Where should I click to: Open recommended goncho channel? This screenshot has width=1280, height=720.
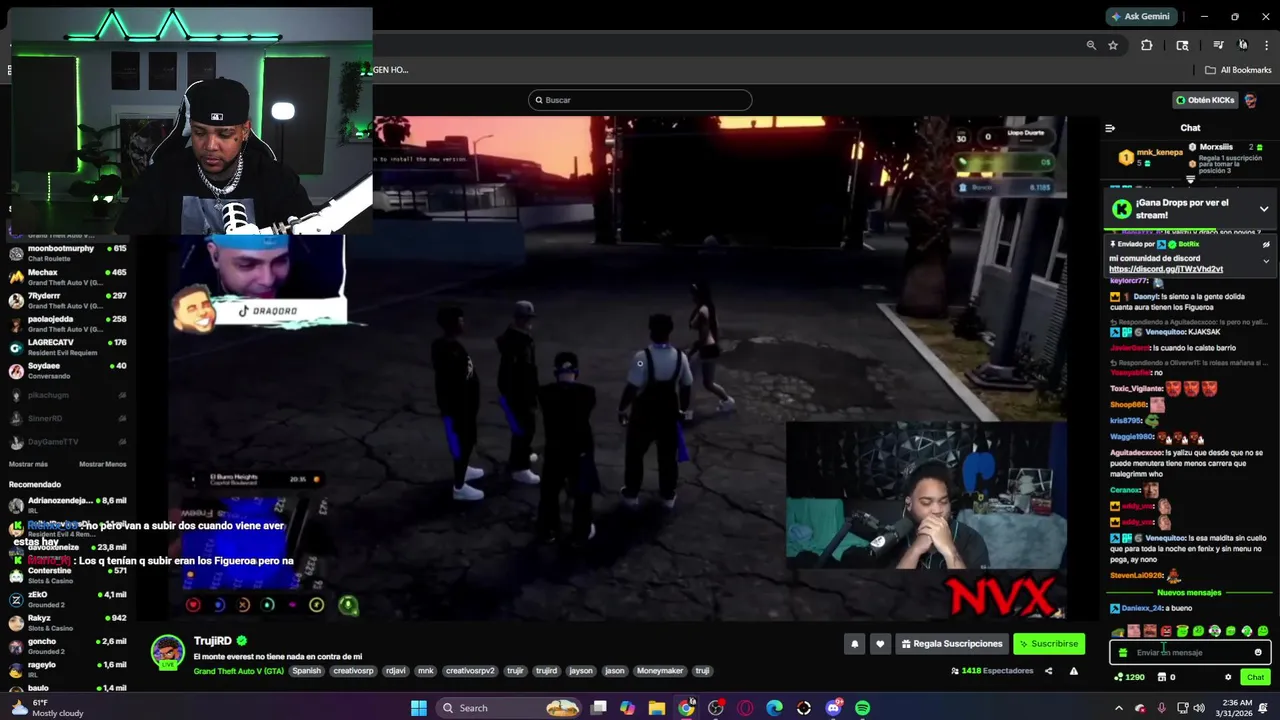(68, 646)
